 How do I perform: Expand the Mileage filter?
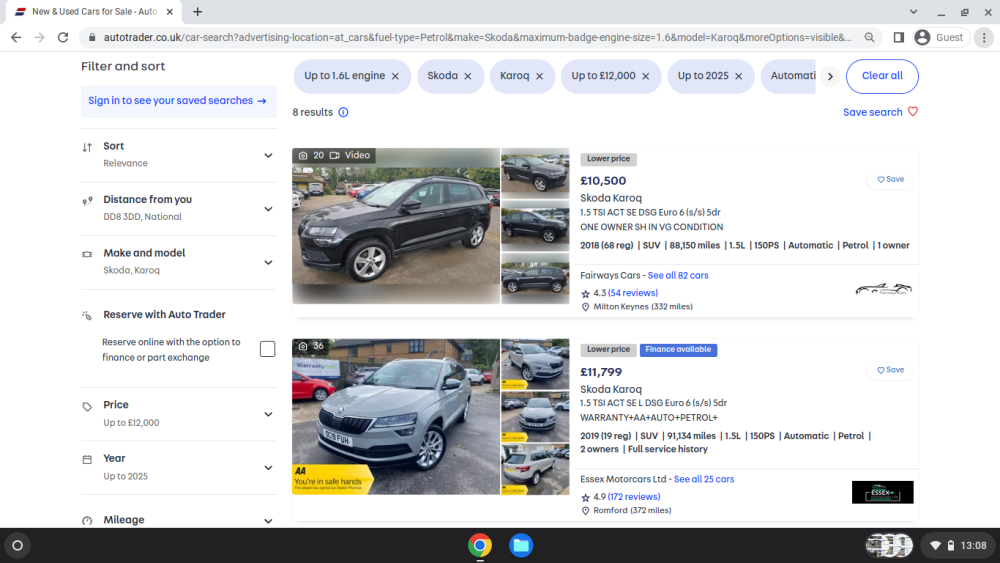click(268, 521)
